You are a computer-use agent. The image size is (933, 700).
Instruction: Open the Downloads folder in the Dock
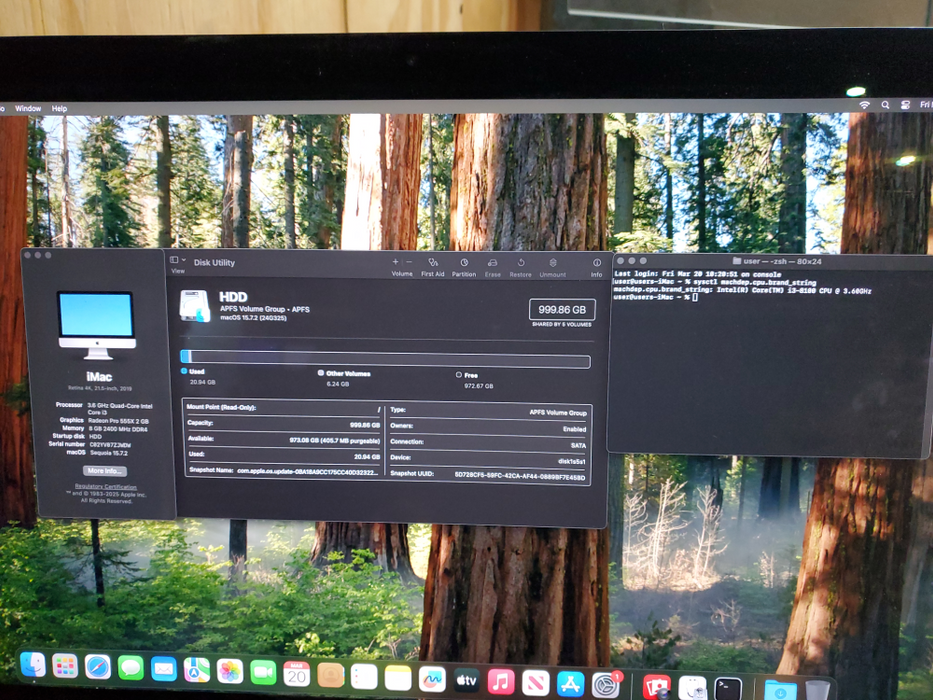coord(780,690)
